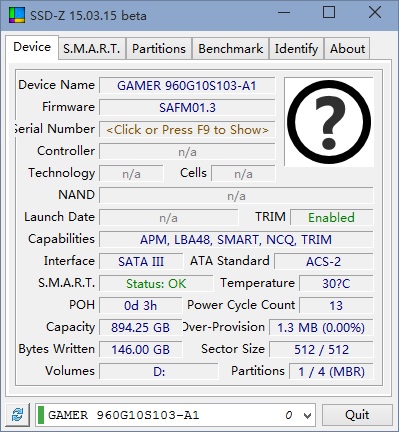Switch to the Benchmark tab

[230, 49]
